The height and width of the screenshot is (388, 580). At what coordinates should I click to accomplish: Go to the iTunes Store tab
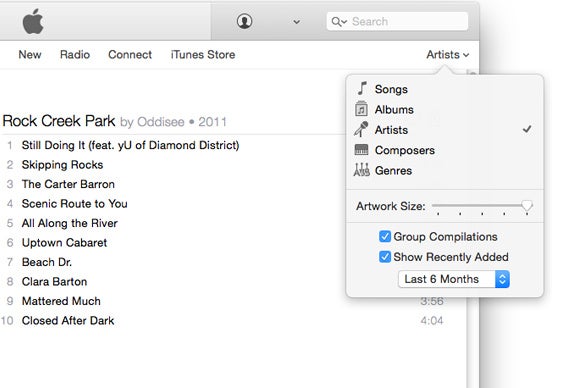click(x=203, y=55)
